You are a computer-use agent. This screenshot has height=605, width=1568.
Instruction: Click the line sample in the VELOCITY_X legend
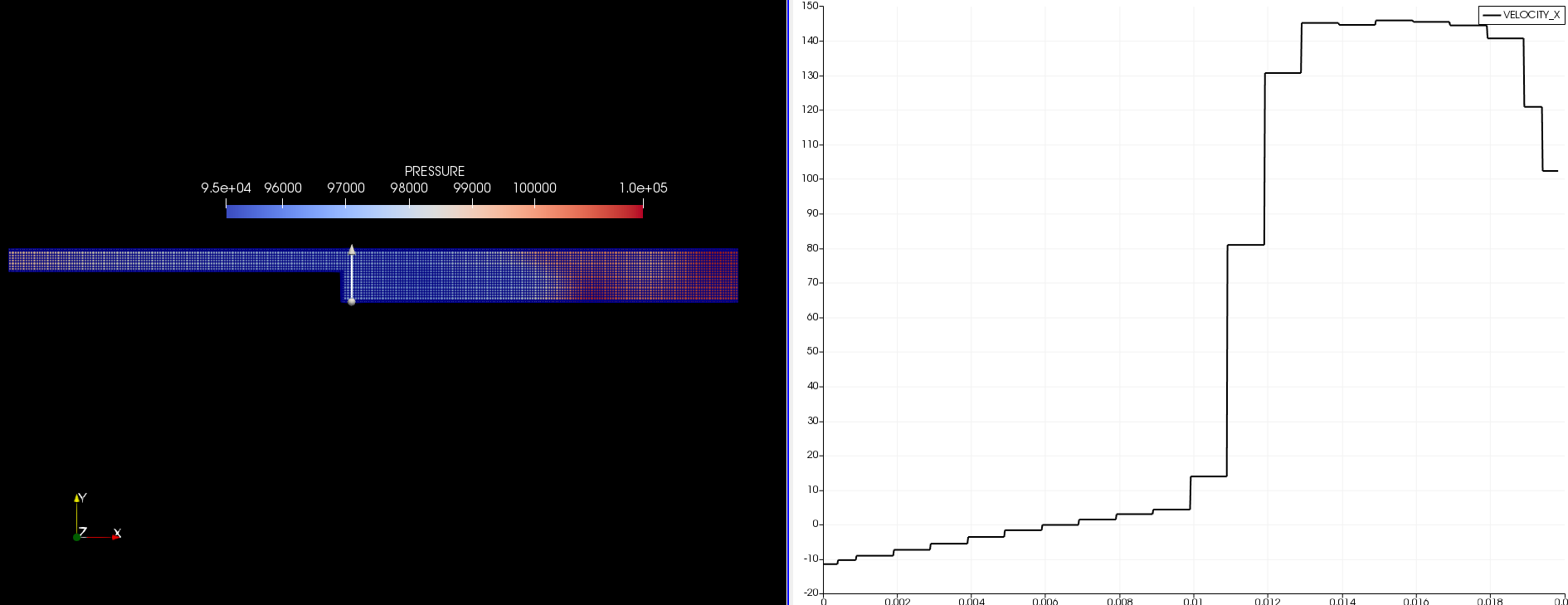1491,15
